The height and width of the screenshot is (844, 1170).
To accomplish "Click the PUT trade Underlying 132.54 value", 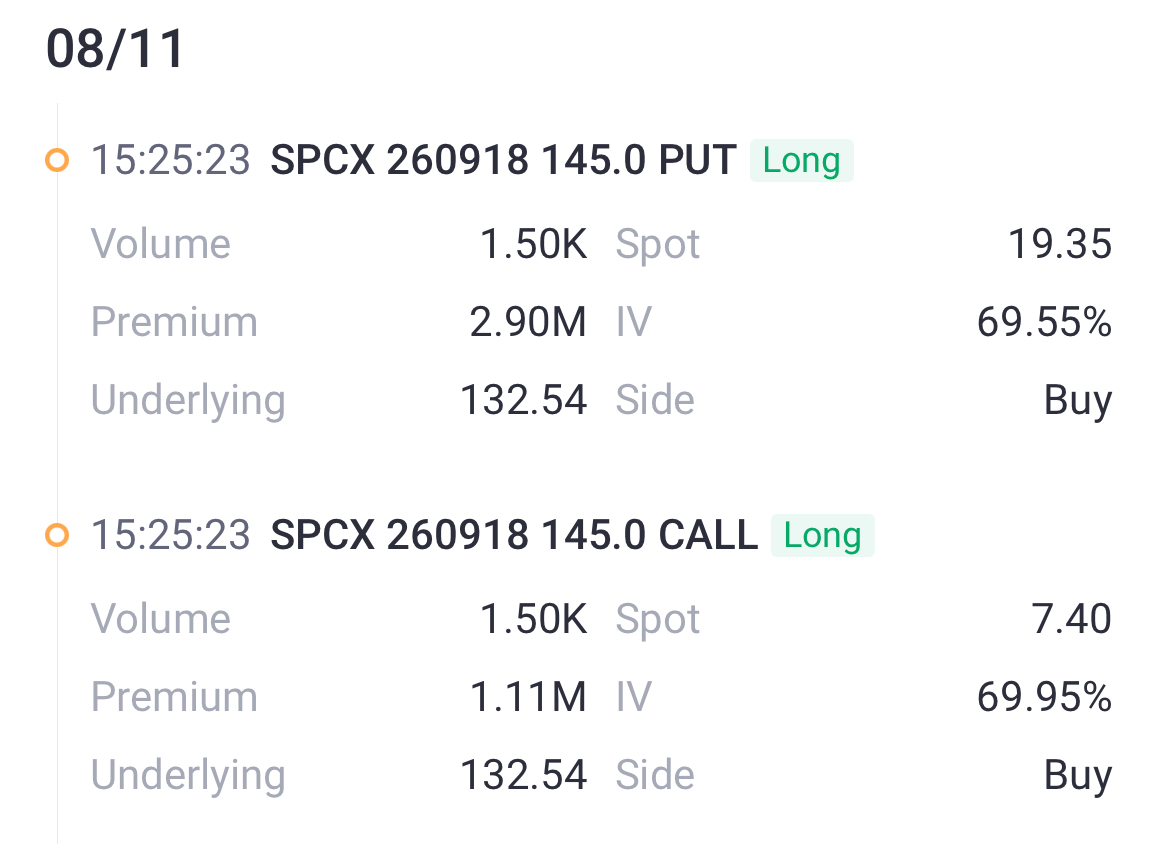I will pos(524,400).
